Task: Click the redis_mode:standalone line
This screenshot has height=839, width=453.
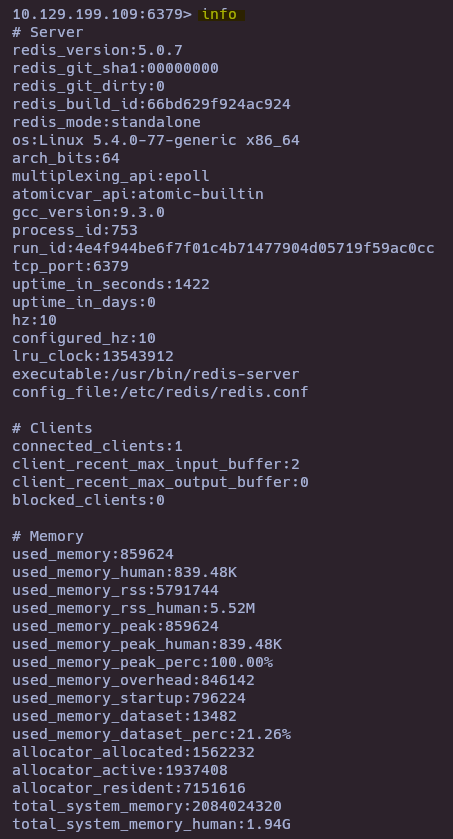Action: (106, 122)
